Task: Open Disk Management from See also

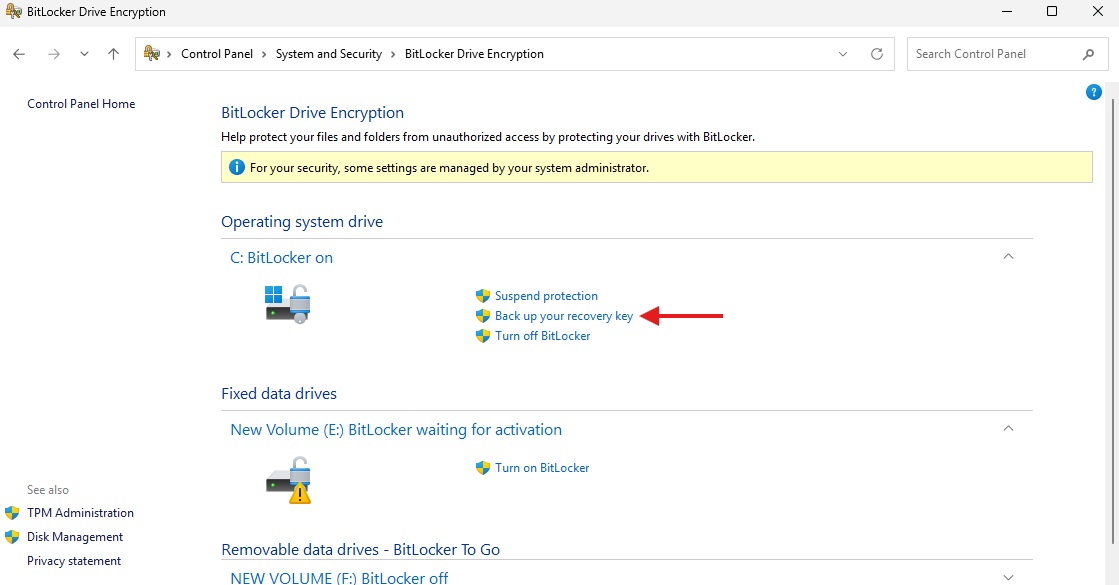Action: [x=75, y=536]
